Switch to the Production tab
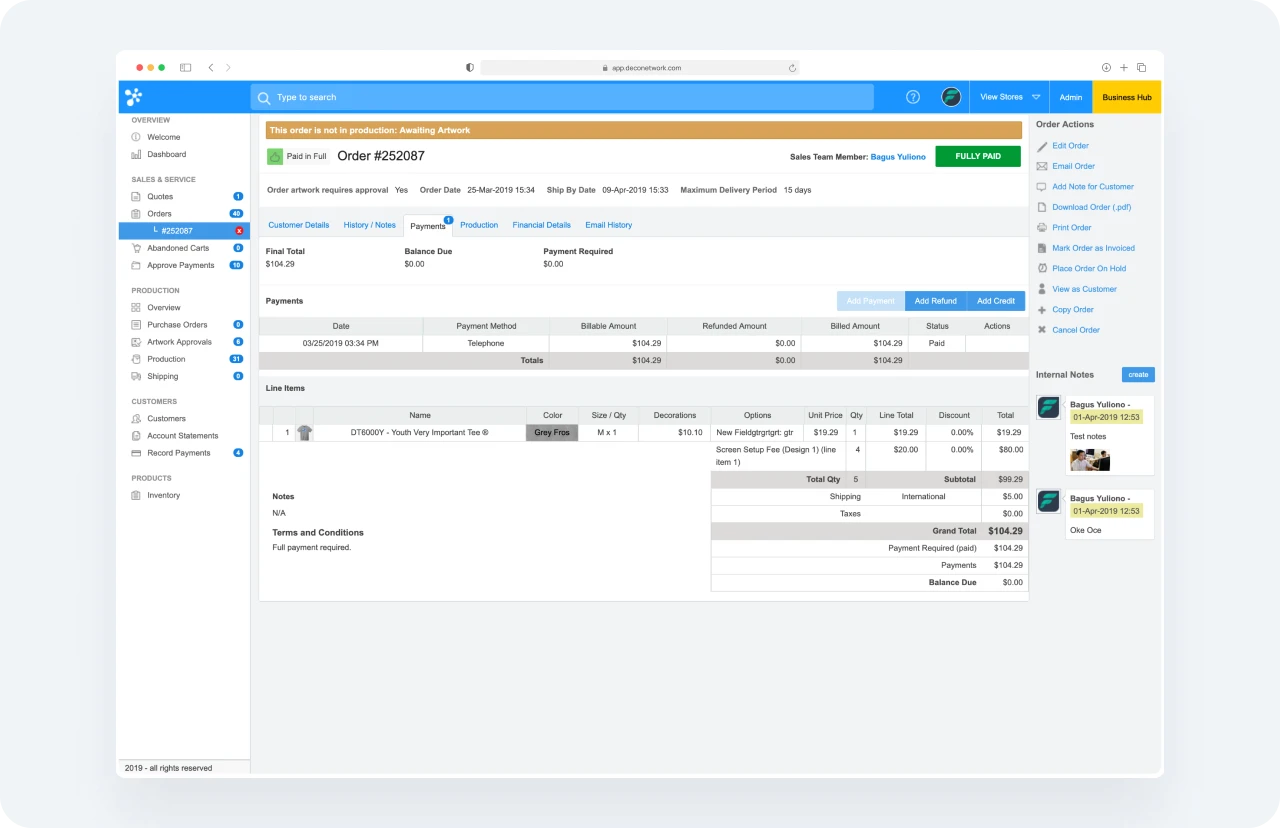The width and height of the screenshot is (1280, 828). click(x=479, y=225)
